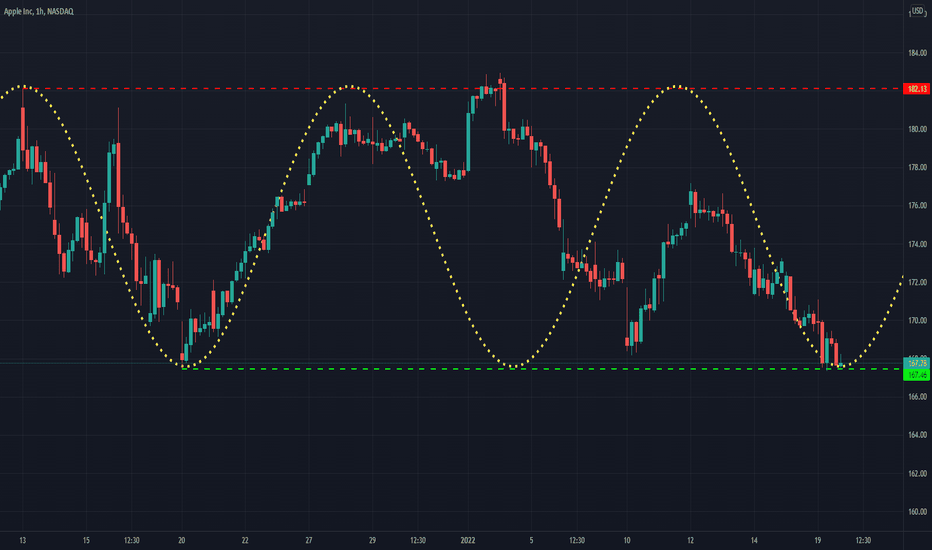Click the 162.00 price scale label
The image size is (932, 550).
(917, 473)
